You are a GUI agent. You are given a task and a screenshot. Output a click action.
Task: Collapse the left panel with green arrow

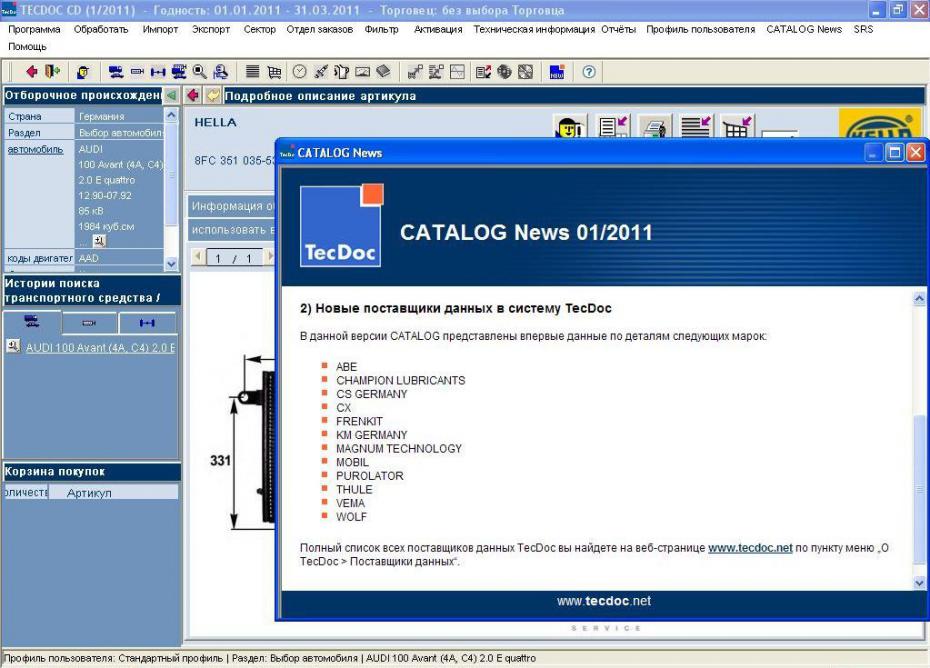pos(171,95)
